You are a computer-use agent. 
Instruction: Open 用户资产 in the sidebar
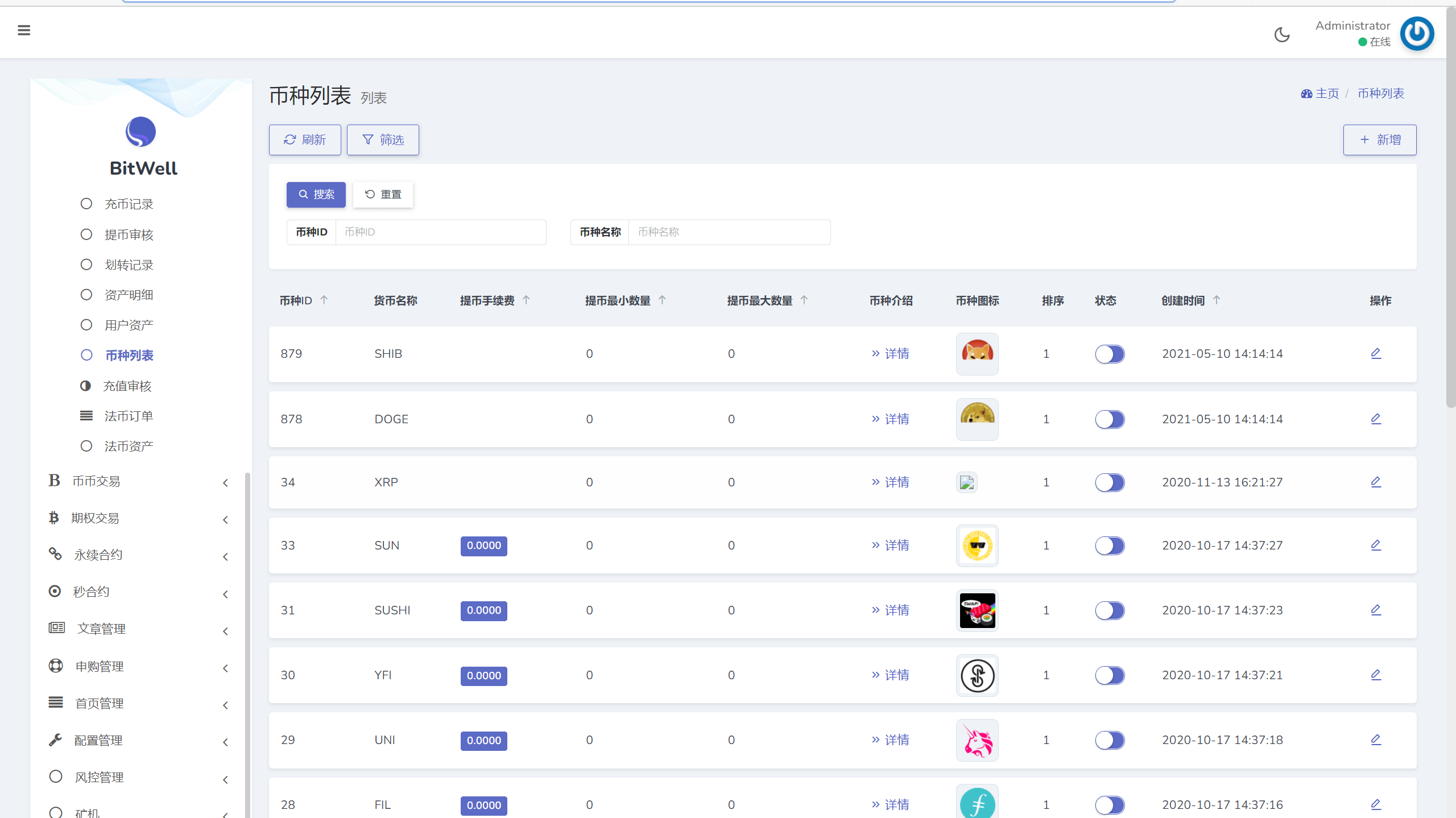129,325
